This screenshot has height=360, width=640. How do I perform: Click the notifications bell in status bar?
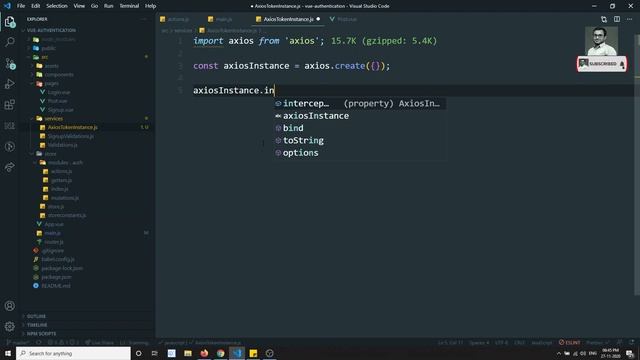pyautogui.click(x=631, y=342)
